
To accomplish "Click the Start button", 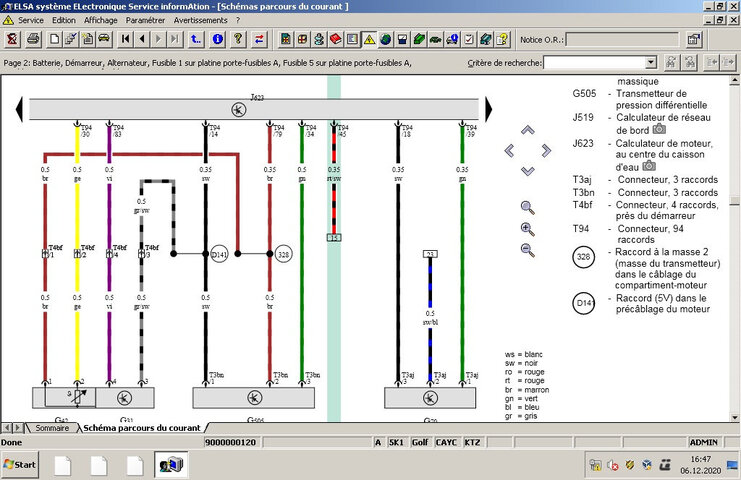I will [20, 465].
